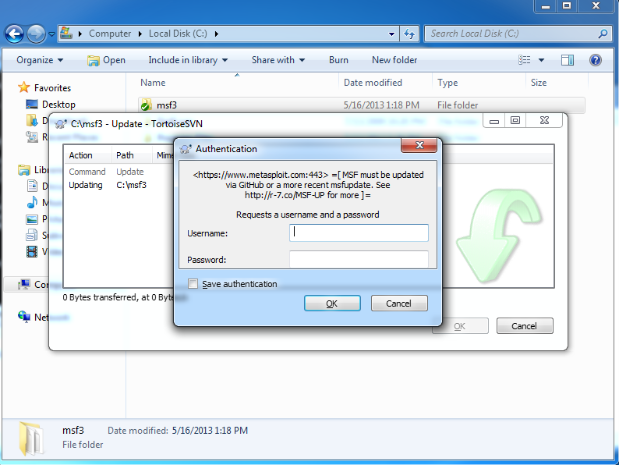619x465 pixels.
Task: Click New folder in the toolbar
Action: [394, 60]
